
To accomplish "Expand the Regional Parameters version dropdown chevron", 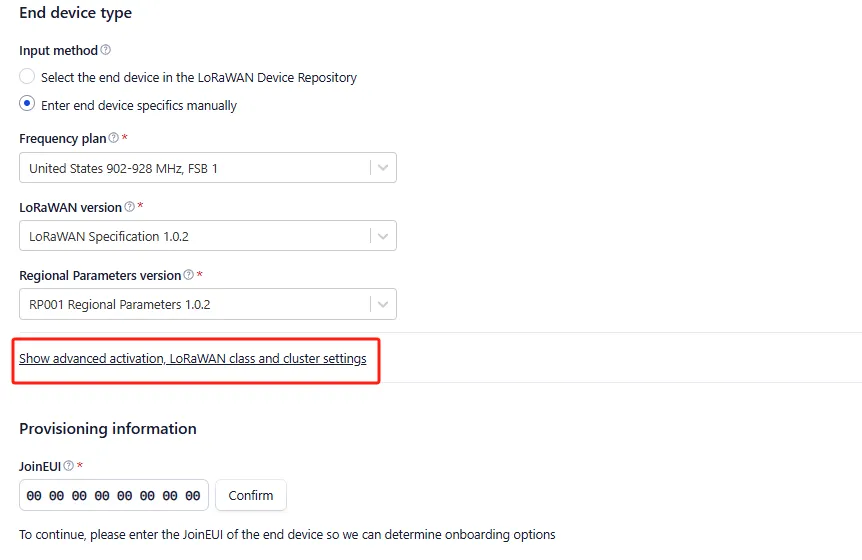I will [383, 304].
